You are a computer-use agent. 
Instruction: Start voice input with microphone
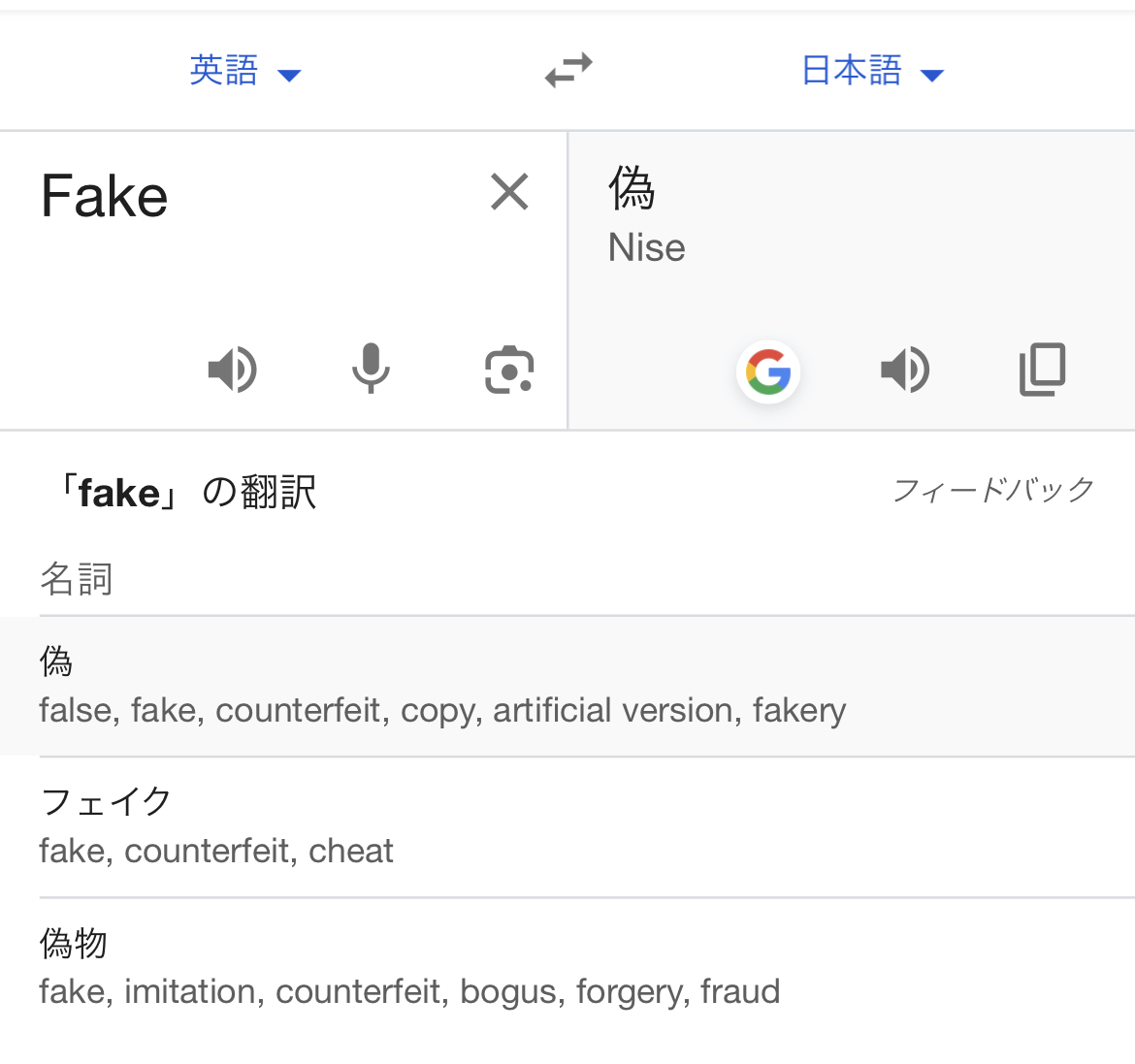[371, 370]
